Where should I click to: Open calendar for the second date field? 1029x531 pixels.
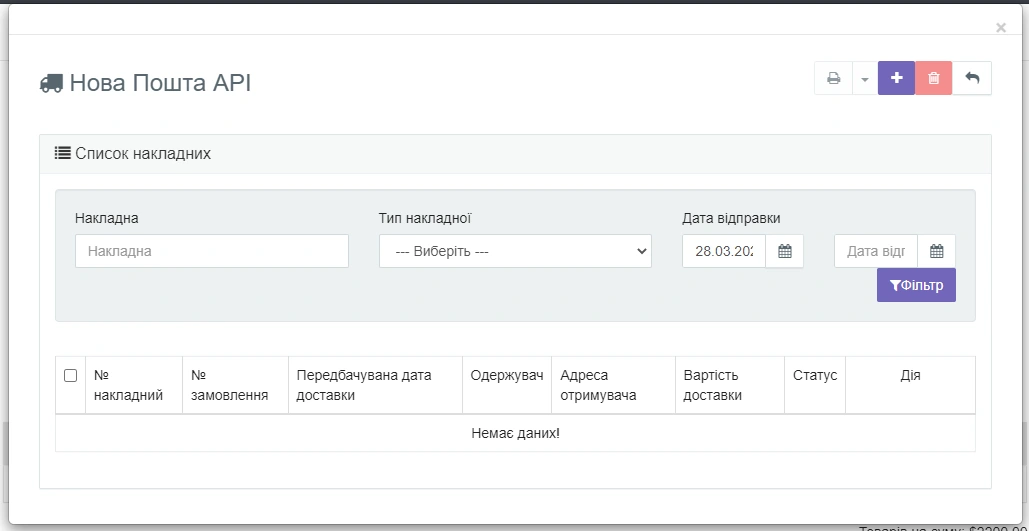click(x=937, y=251)
